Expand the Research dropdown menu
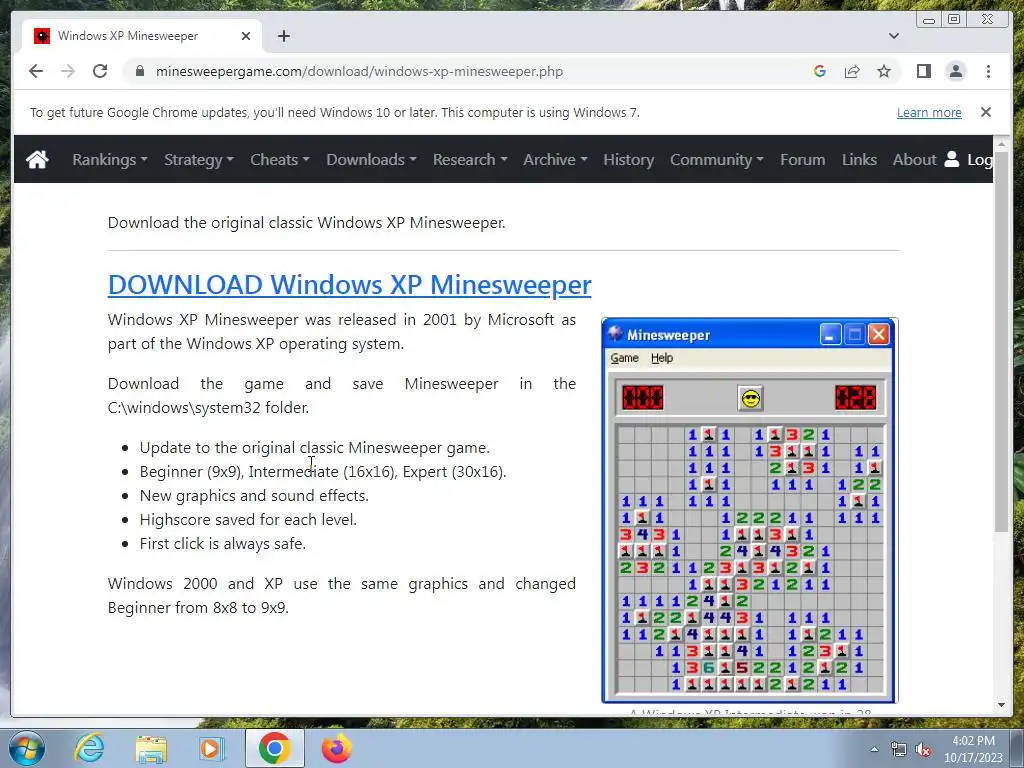 (x=470, y=159)
